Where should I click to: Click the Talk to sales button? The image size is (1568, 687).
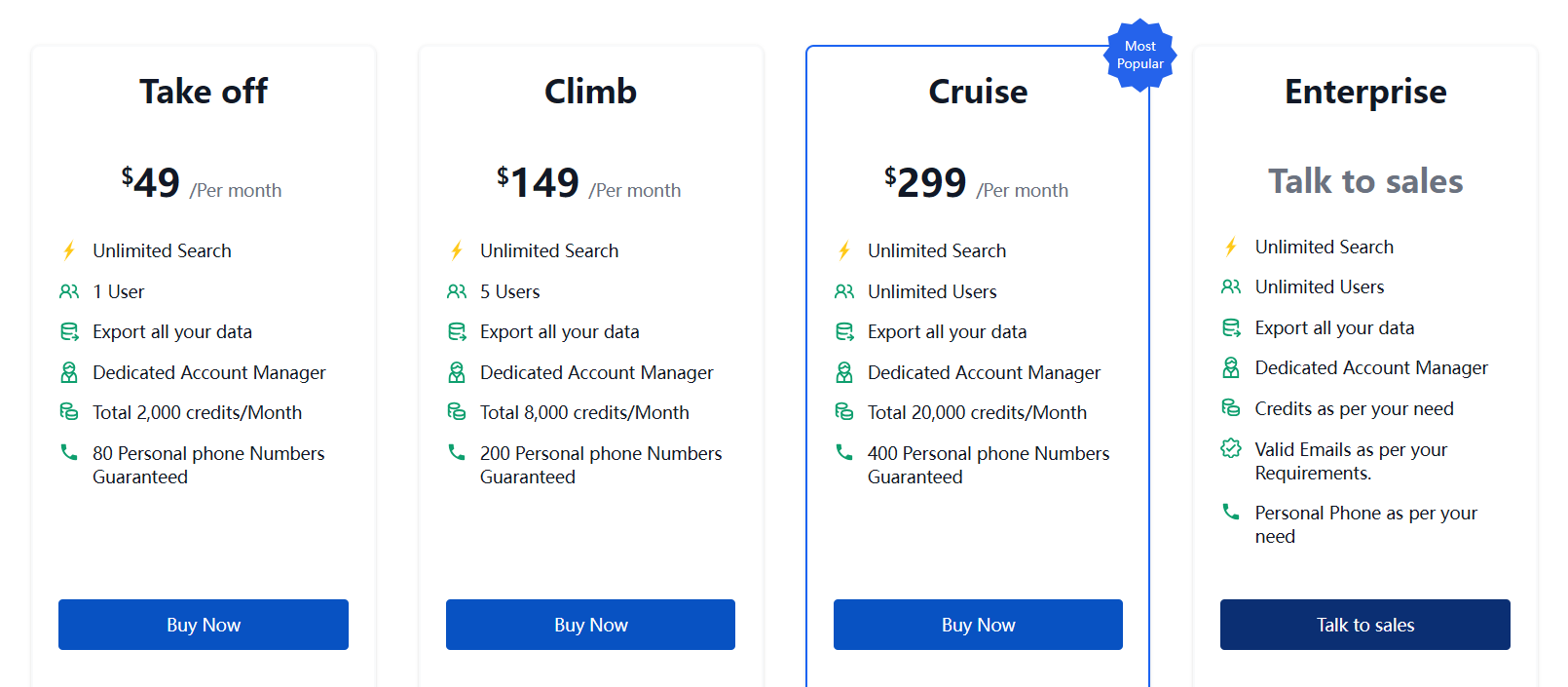(1365, 625)
